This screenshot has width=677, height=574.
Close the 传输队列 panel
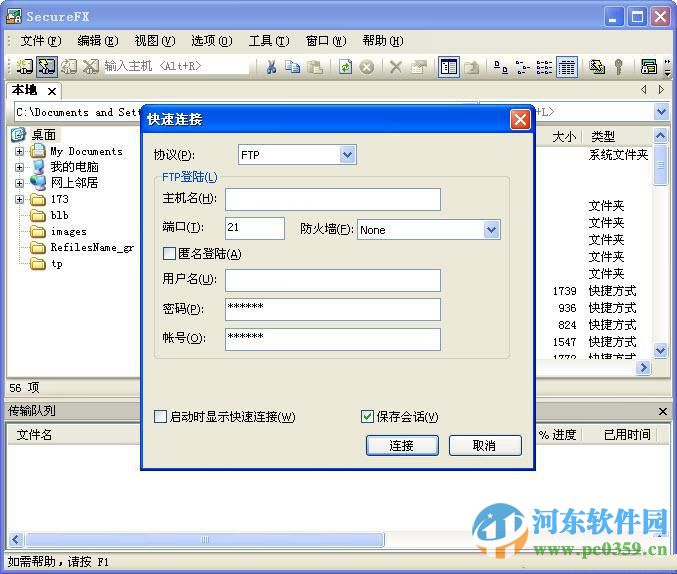[663, 411]
